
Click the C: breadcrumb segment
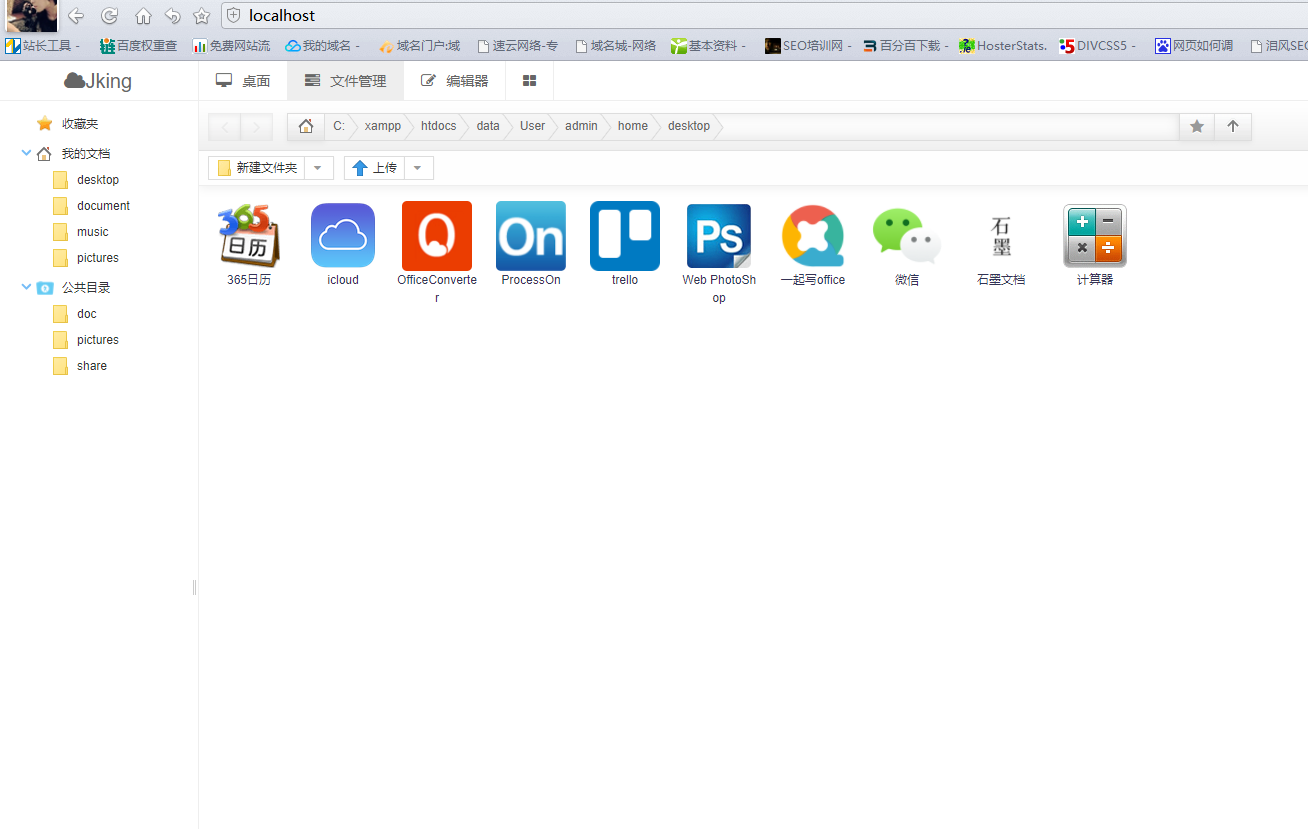tap(338, 126)
